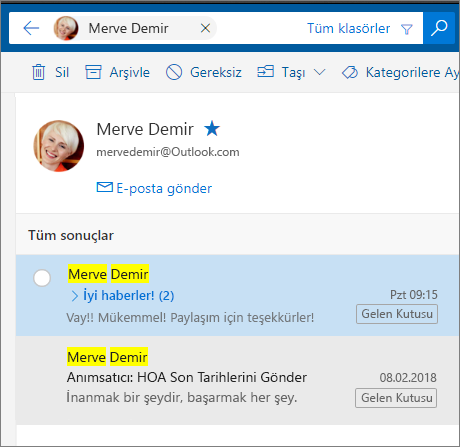Screen dimensions: 460x447
Task: Click Merve Demir avatar in search chip
Action: coord(66,28)
